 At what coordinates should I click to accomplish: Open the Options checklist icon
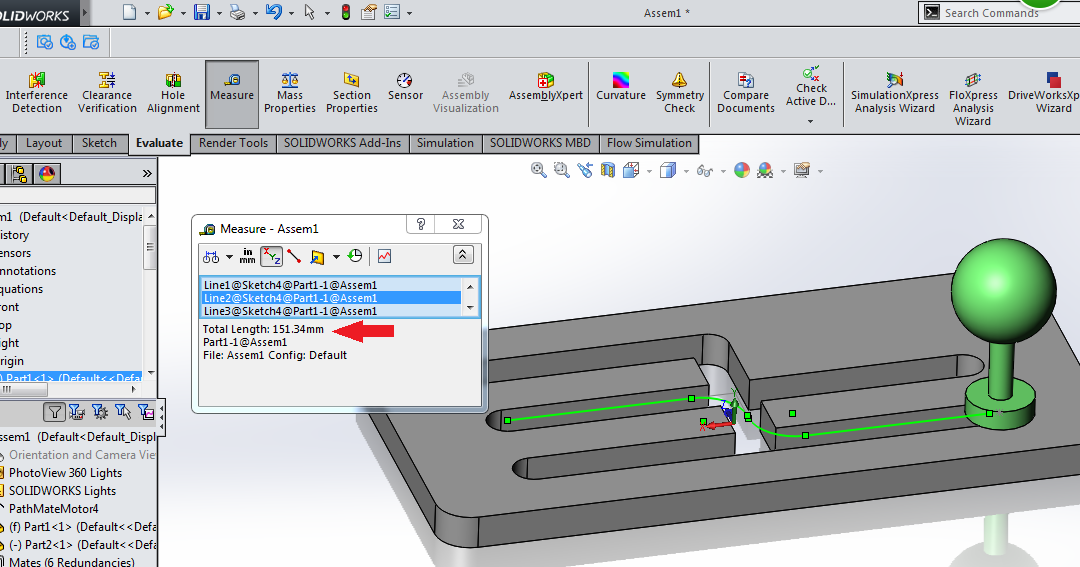(x=392, y=12)
